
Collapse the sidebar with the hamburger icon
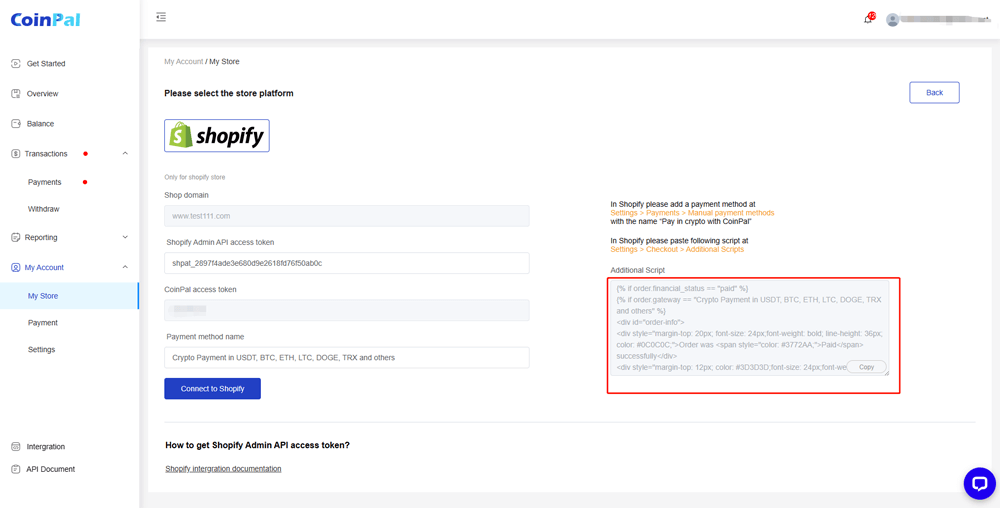161,17
